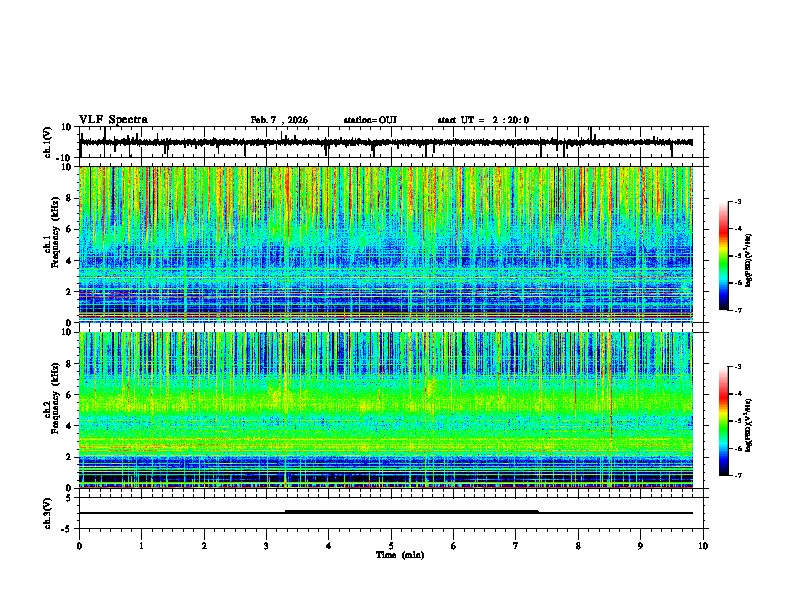
Task: Click the "2" tick on ch.2 frequency axis
Action: point(69,457)
